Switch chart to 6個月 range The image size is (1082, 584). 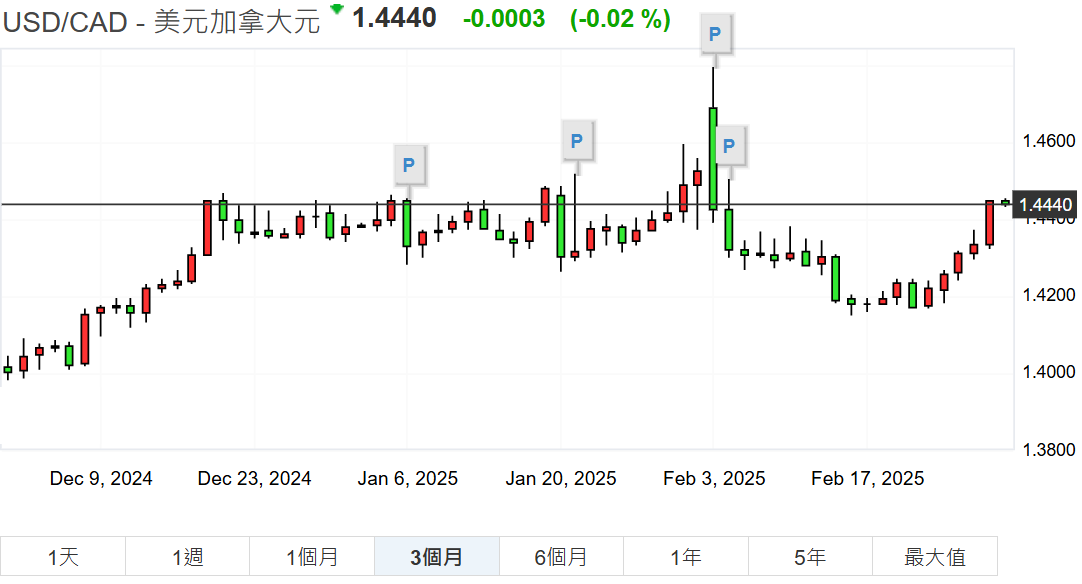pos(561,556)
